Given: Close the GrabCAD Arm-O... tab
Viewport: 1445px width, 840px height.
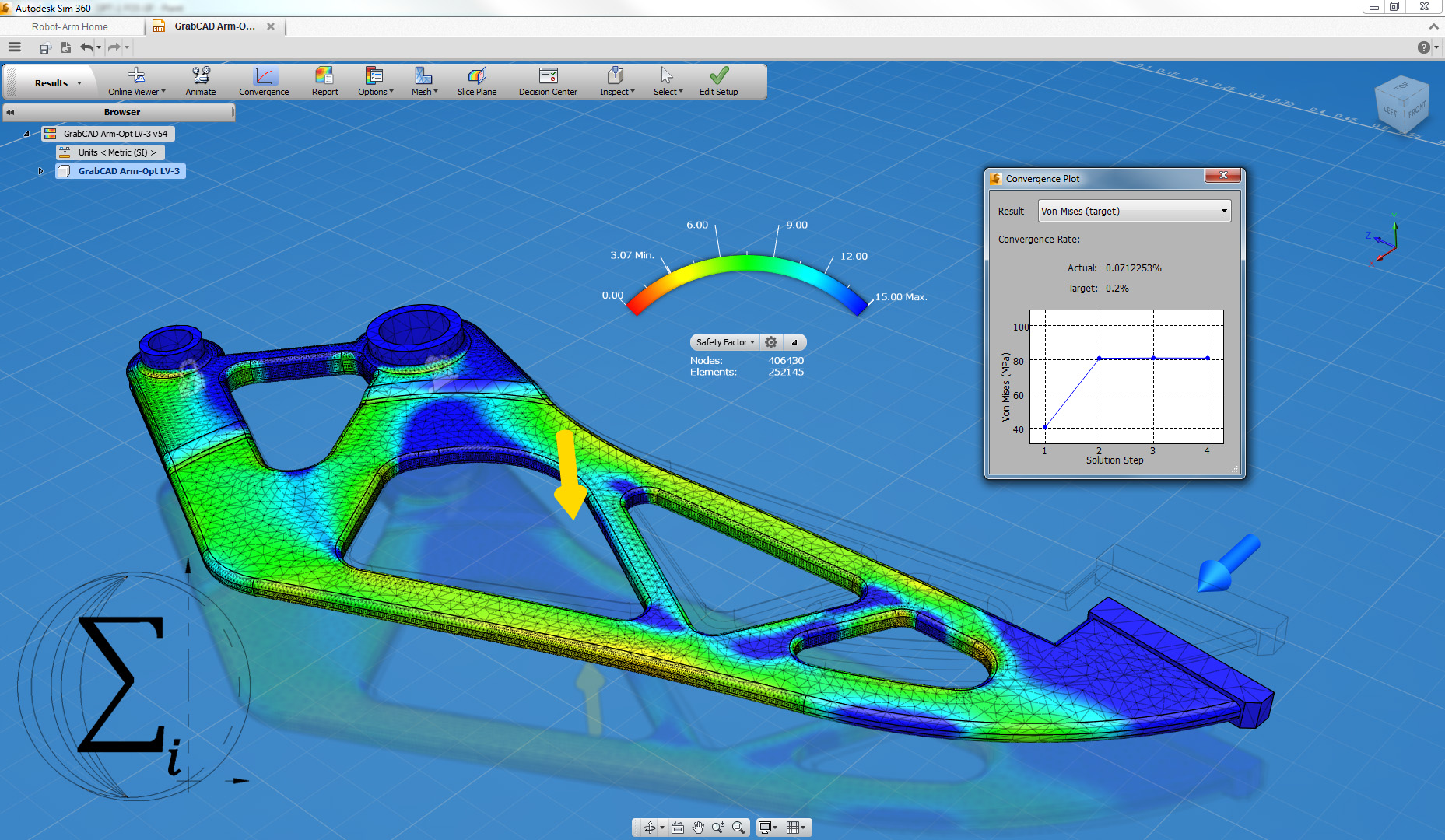Looking at the screenshot, I should [271, 26].
